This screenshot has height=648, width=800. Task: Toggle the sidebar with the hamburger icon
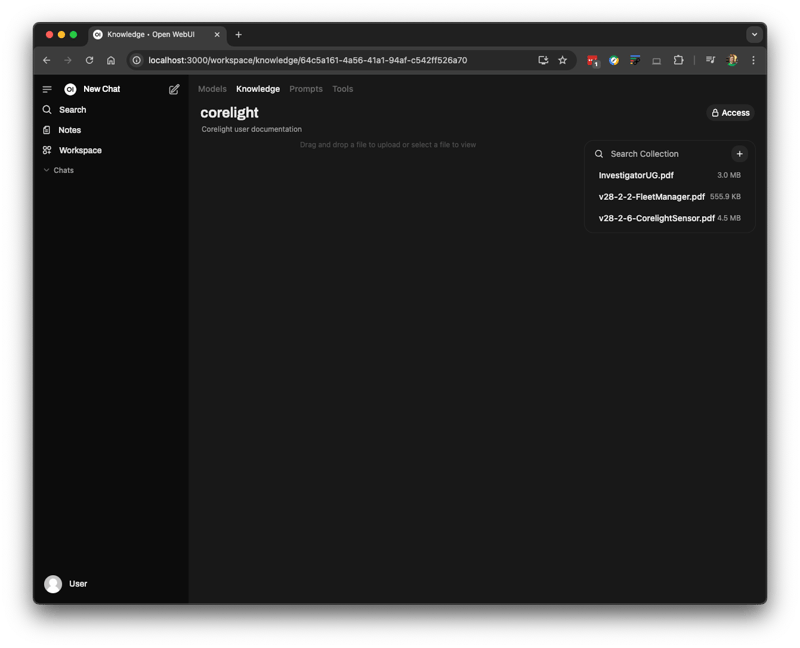[x=47, y=89]
